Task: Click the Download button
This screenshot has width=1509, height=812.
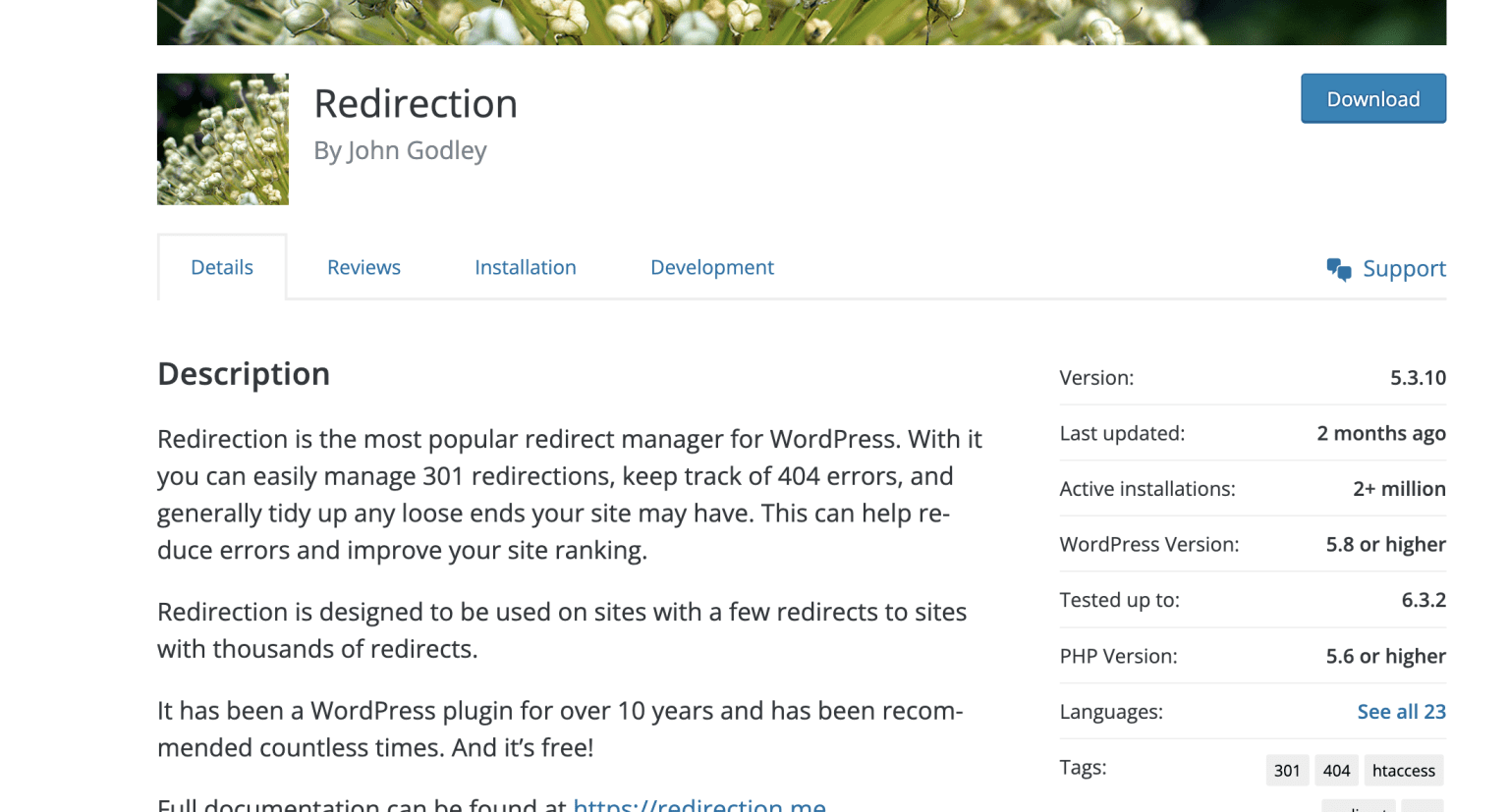Action: coord(1372,98)
